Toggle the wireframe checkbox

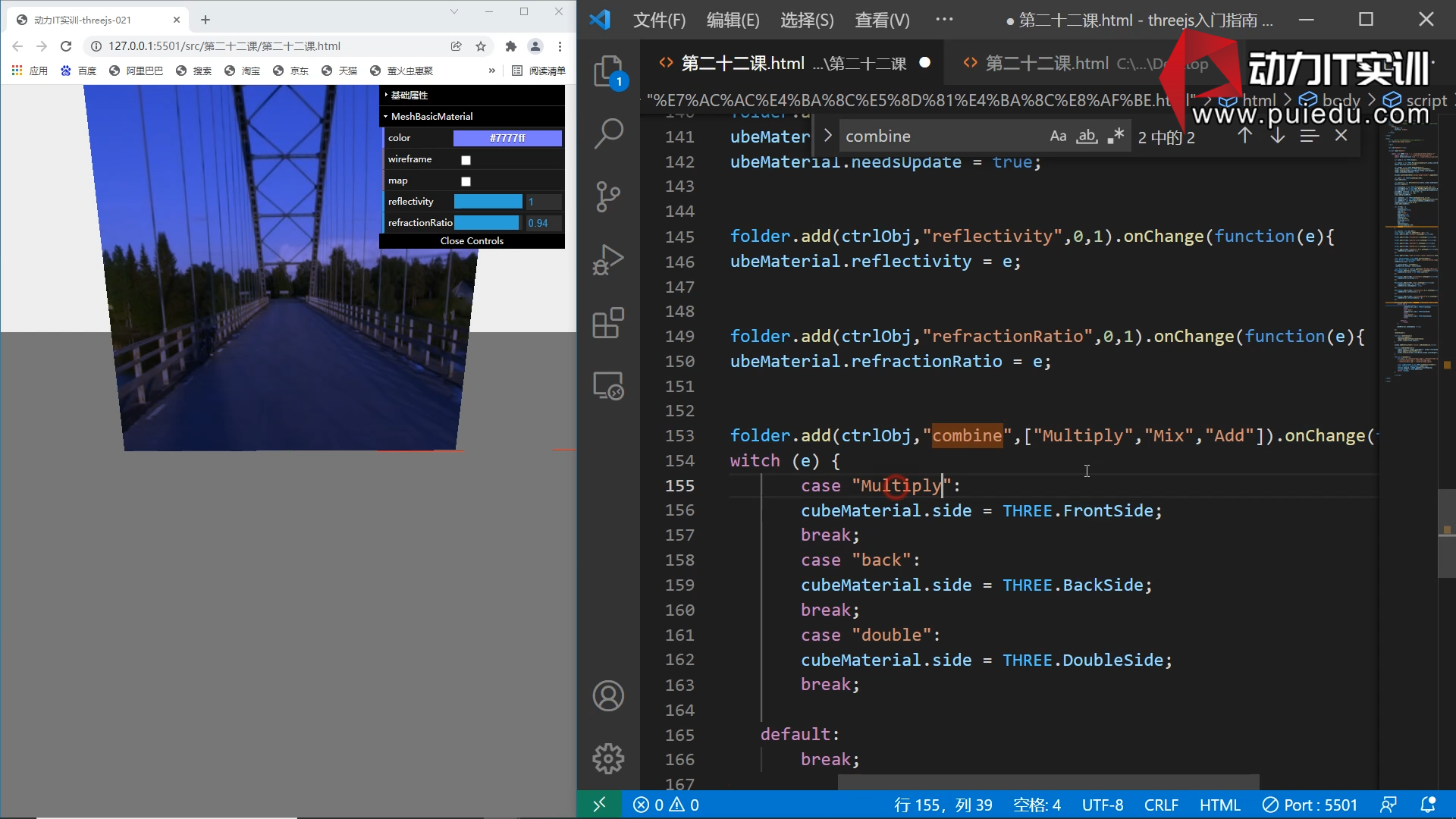click(x=466, y=160)
